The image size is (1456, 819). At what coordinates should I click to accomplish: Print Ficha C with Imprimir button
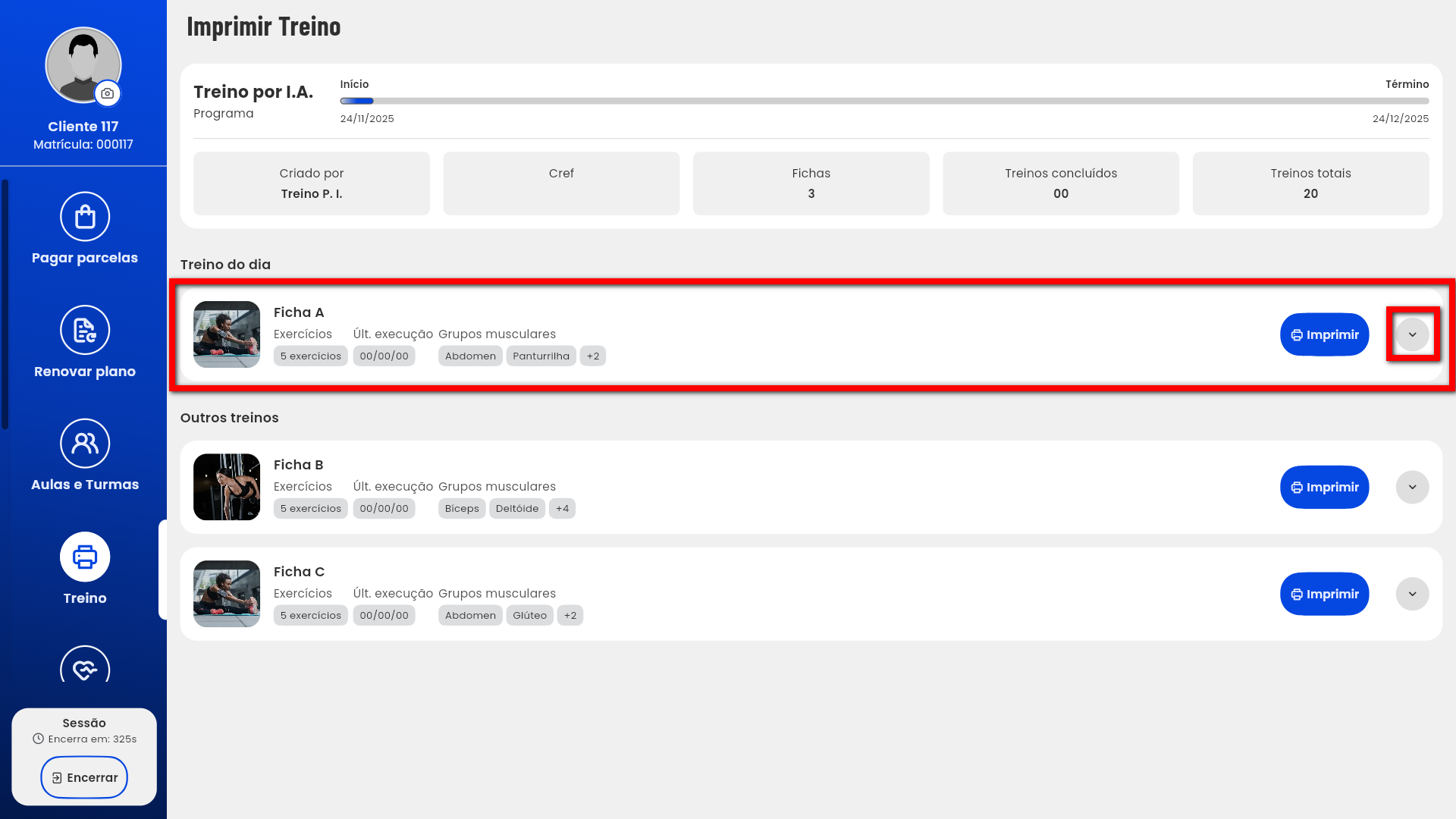1324,594
